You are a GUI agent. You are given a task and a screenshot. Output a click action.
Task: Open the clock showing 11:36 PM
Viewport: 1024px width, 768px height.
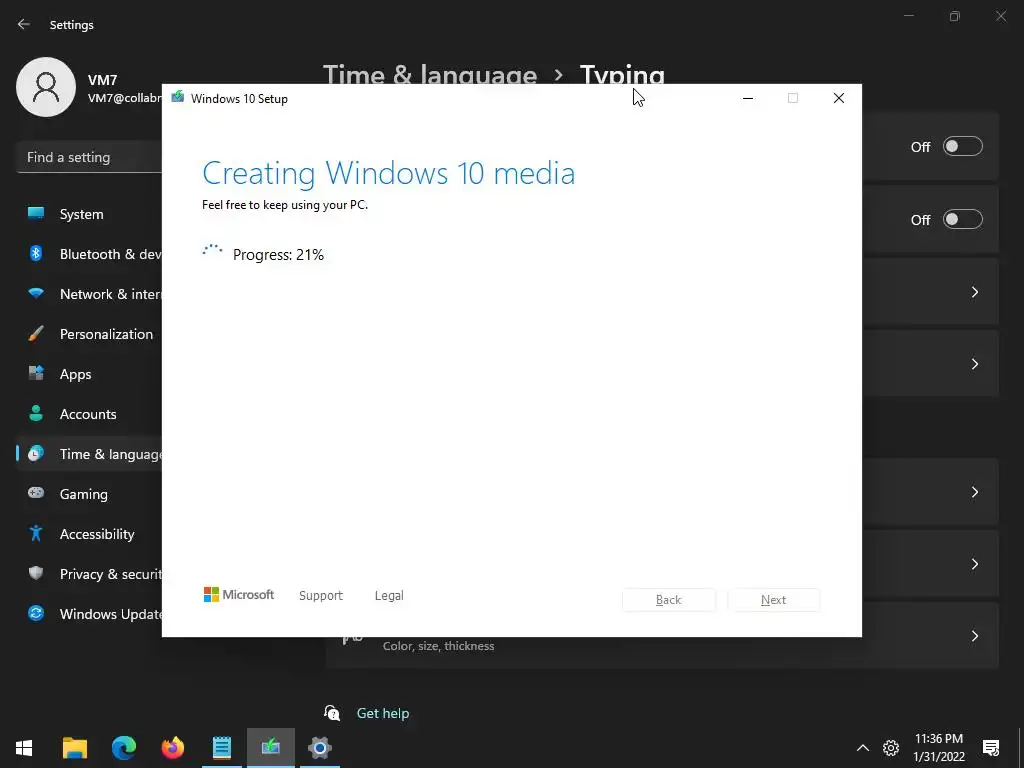coord(939,748)
